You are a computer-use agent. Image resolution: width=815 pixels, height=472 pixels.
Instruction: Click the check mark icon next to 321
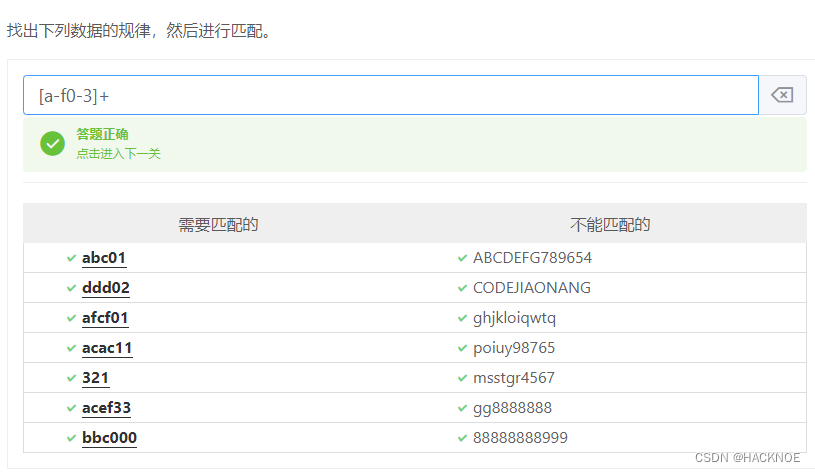point(71,378)
